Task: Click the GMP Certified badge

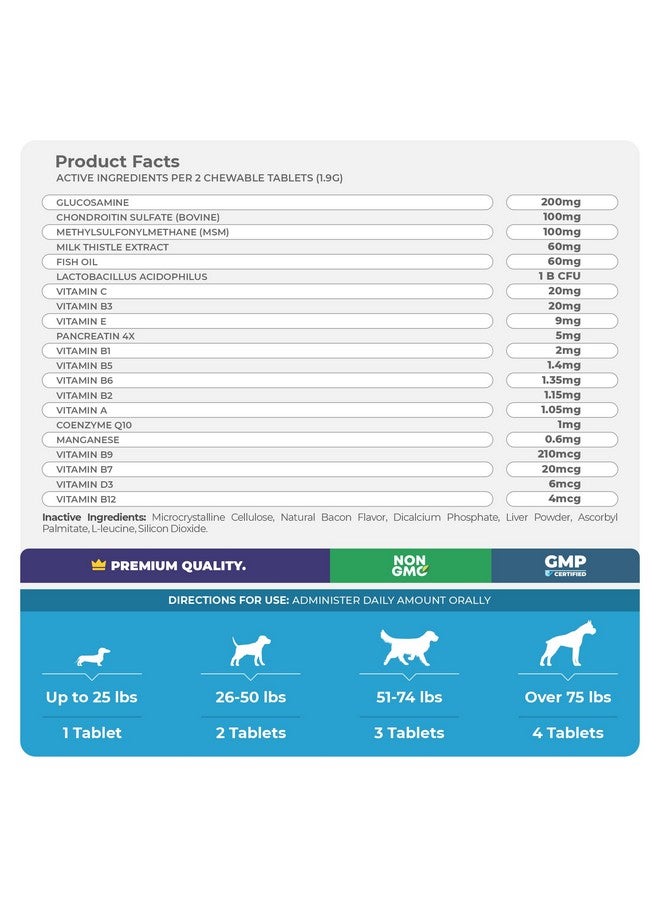Action: [x=565, y=565]
